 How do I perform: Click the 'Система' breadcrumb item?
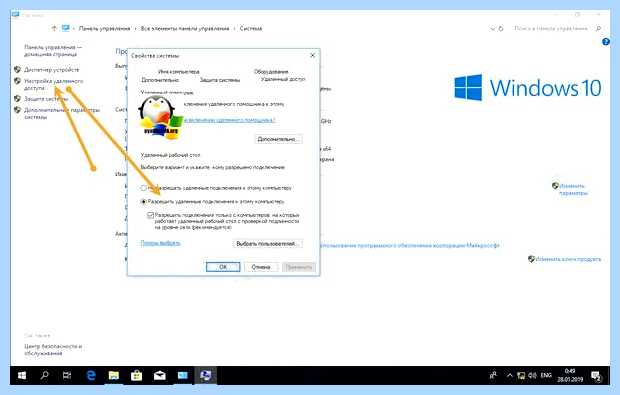pyautogui.click(x=251, y=28)
